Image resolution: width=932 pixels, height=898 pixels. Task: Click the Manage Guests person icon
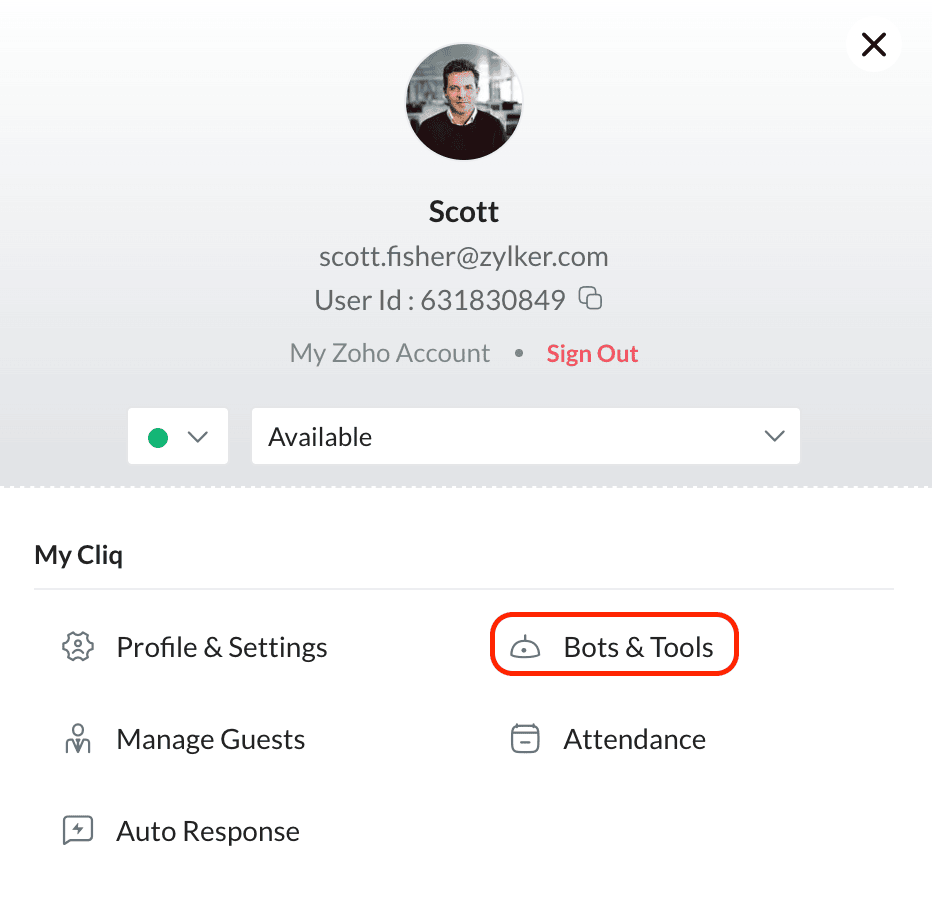coord(78,739)
